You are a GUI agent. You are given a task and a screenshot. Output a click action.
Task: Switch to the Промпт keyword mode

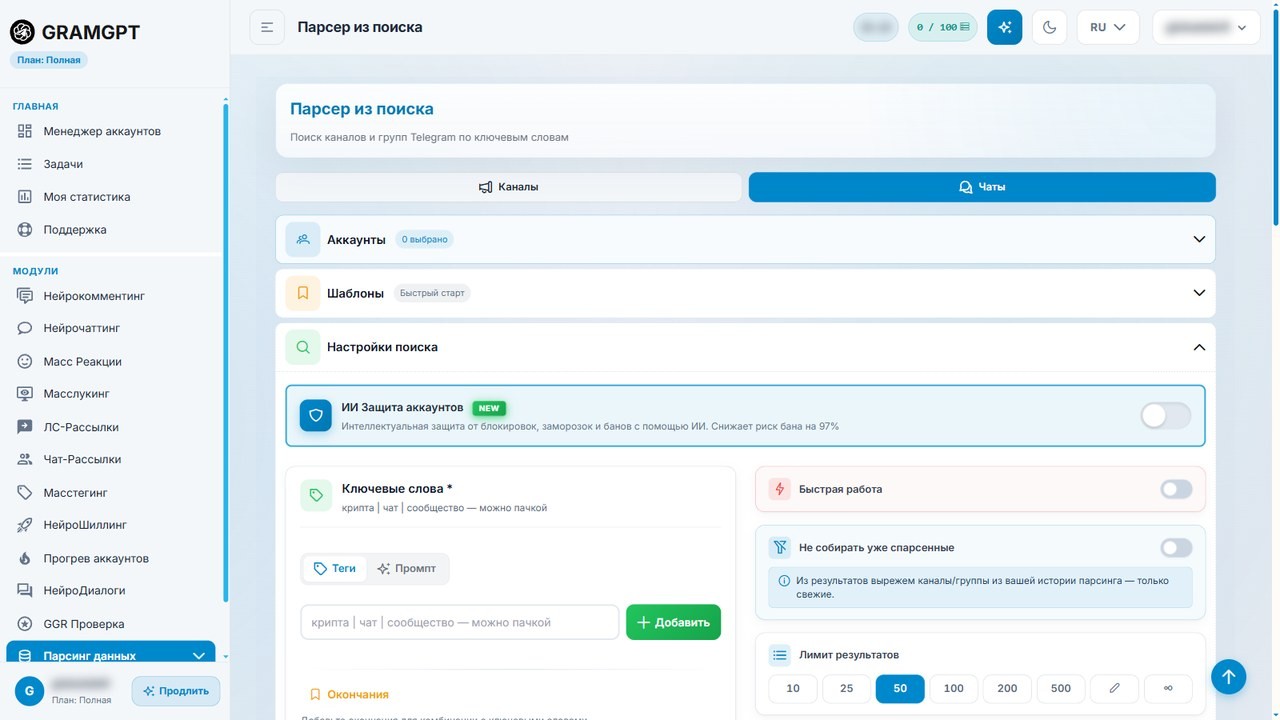coord(407,568)
